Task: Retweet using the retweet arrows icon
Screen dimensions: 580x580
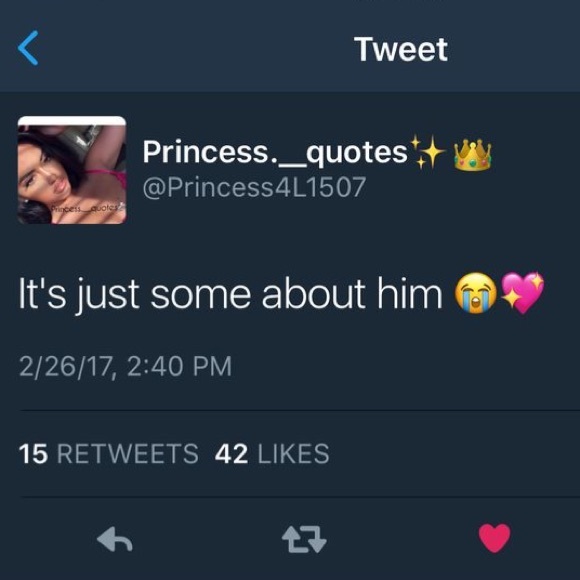Action: 304,539
